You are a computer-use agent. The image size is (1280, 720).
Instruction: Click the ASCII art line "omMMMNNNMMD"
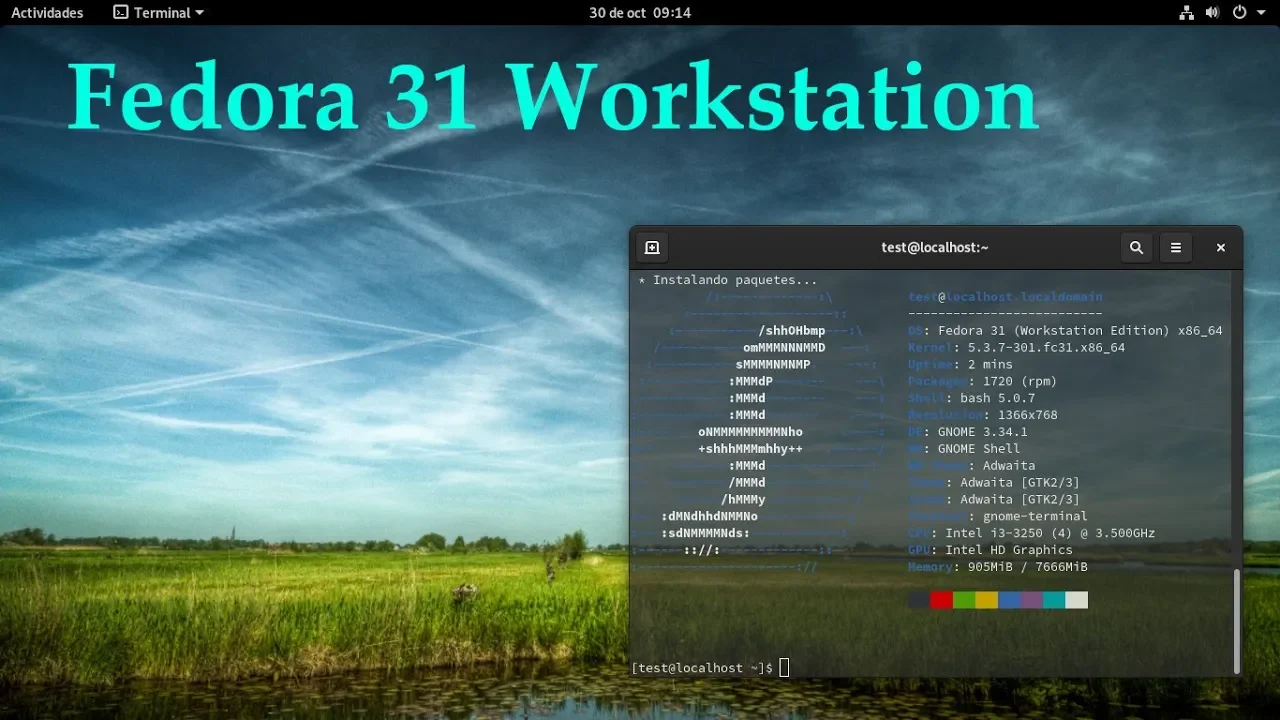point(784,348)
